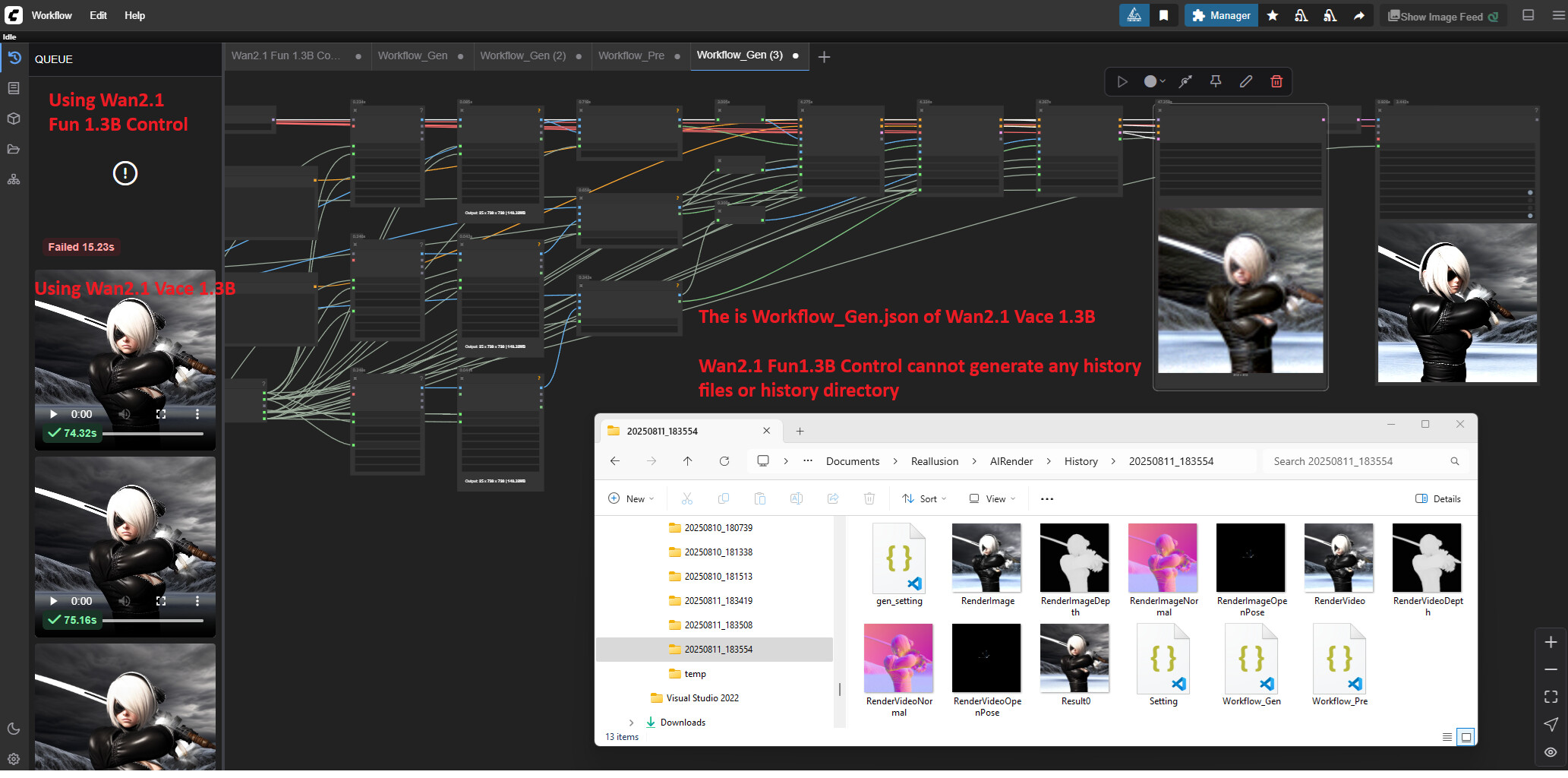Toggle dark theme moon icon
1568x778 pixels.
click(14, 729)
